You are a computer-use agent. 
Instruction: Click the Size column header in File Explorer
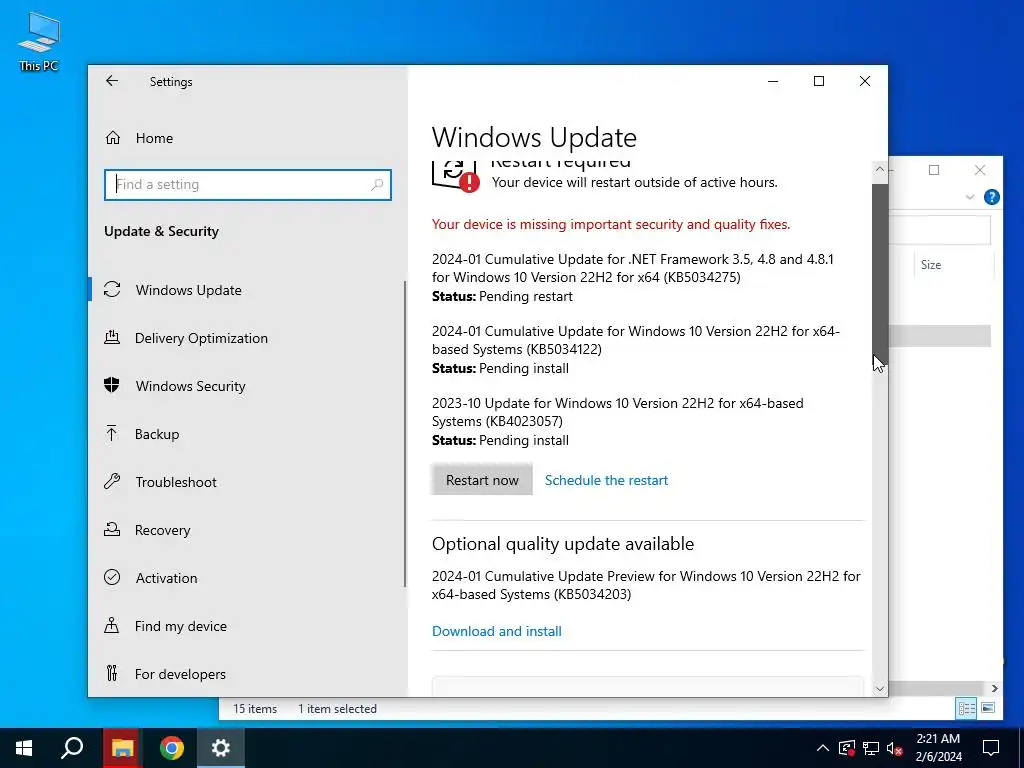[931, 264]
